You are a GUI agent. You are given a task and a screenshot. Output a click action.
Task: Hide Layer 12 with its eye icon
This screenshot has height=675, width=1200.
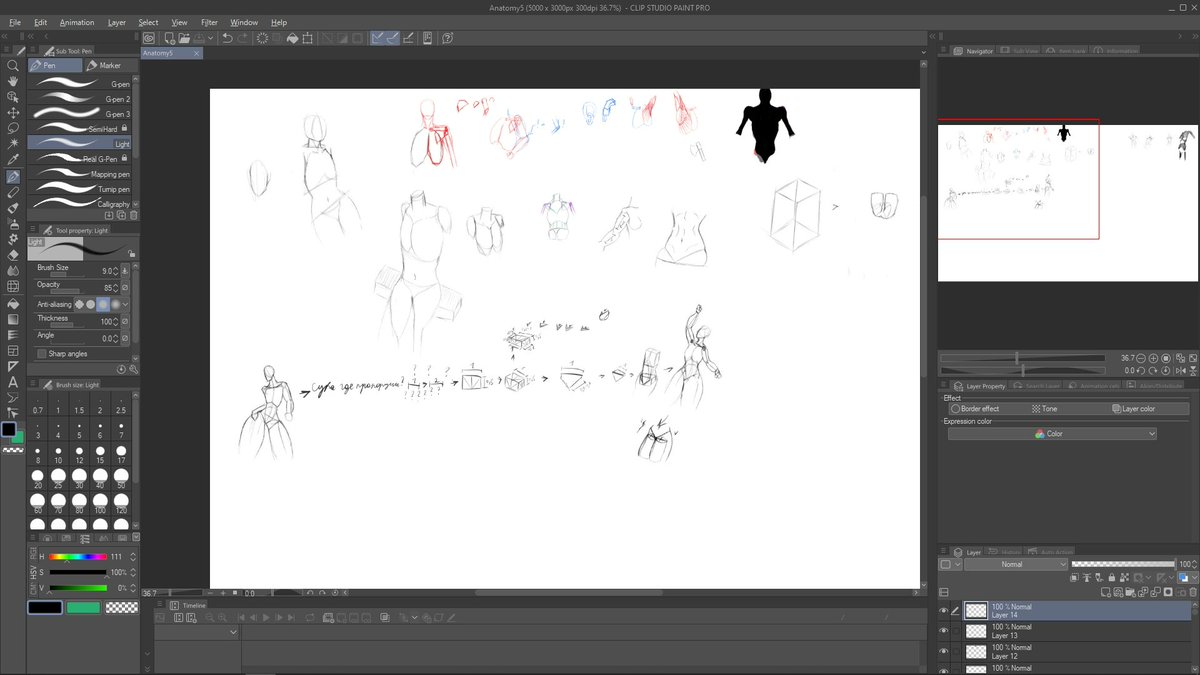click(x=943, y=651)
